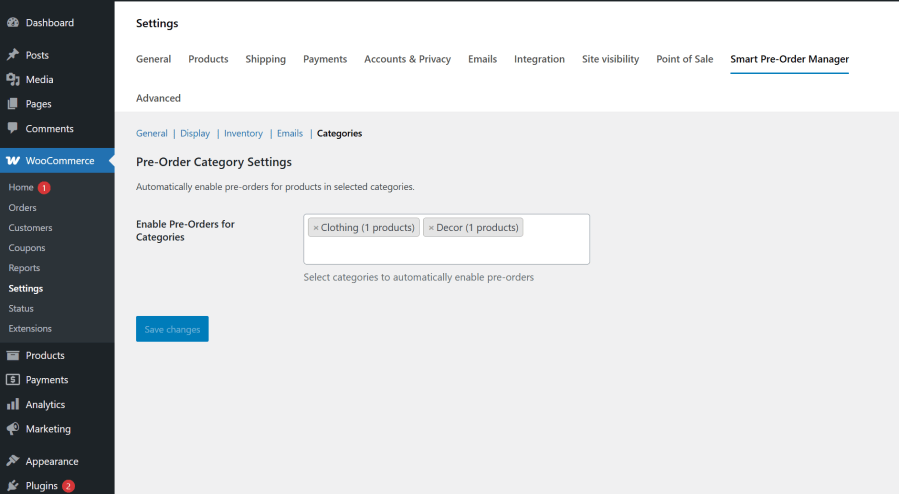
Task: Open Plugins from the sidebar
Action: [x=41, y=485]
